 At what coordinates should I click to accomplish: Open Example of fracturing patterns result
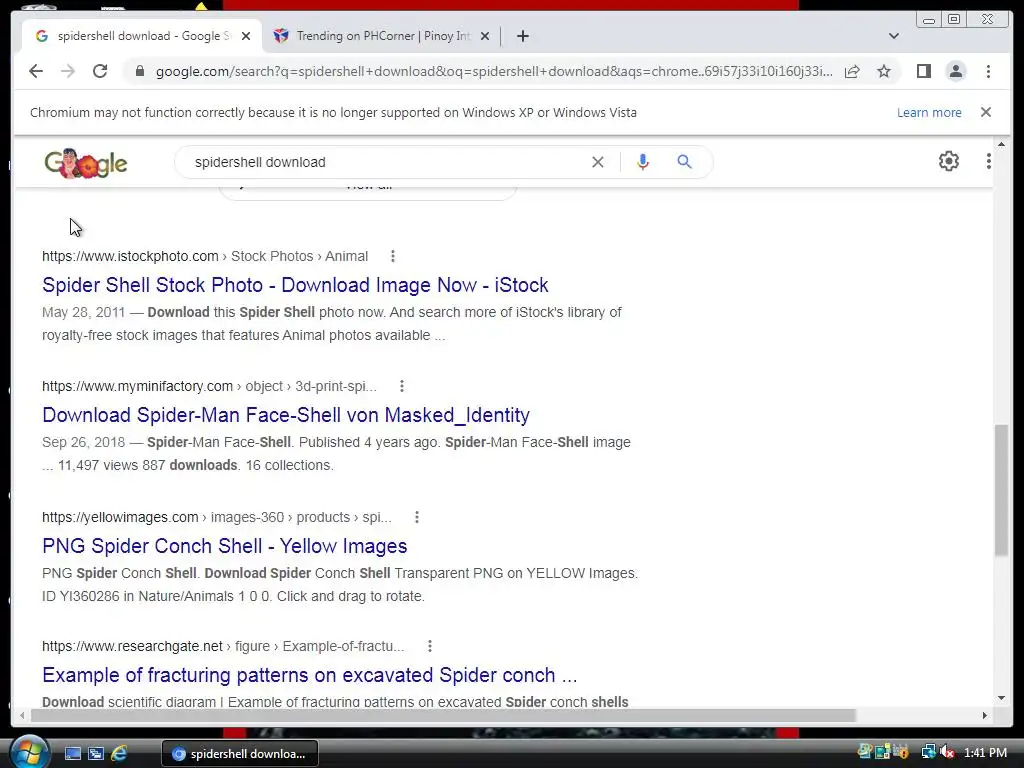310,675
